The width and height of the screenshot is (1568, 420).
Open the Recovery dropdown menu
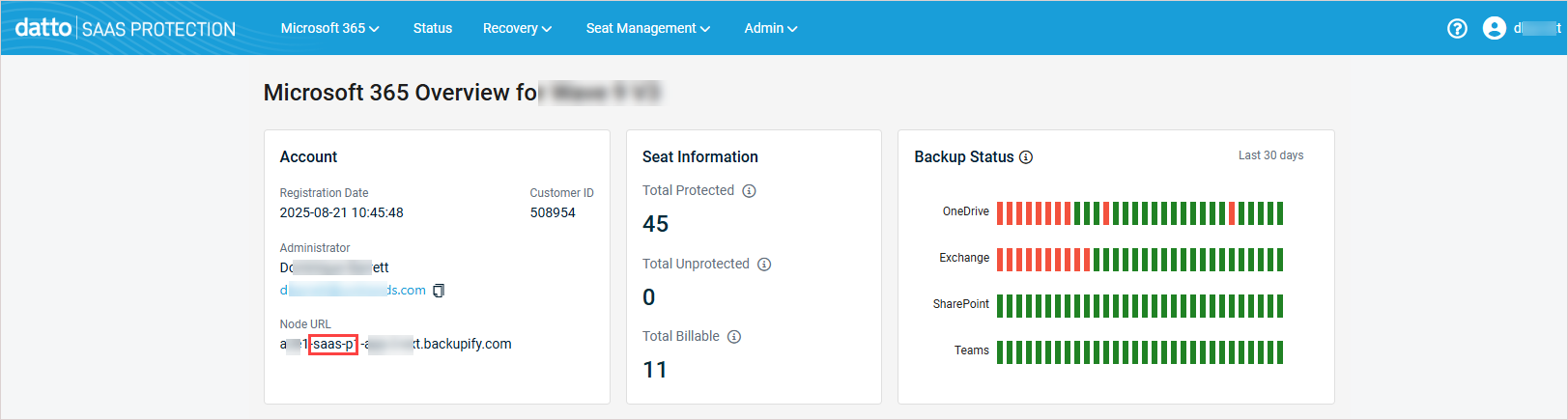click(x=517, y=28)
